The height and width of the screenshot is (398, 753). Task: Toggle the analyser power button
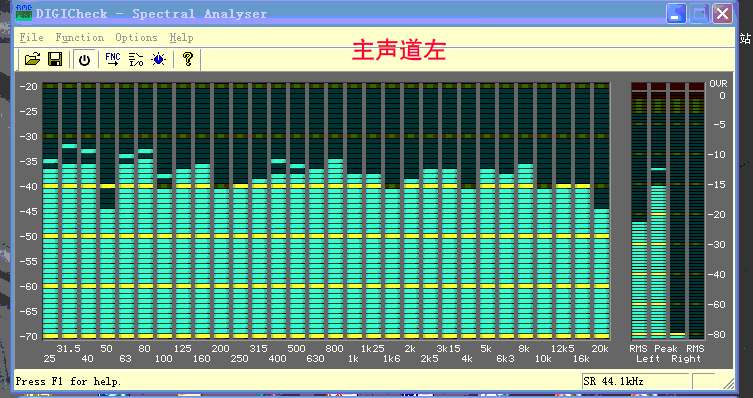click(85, 60)
